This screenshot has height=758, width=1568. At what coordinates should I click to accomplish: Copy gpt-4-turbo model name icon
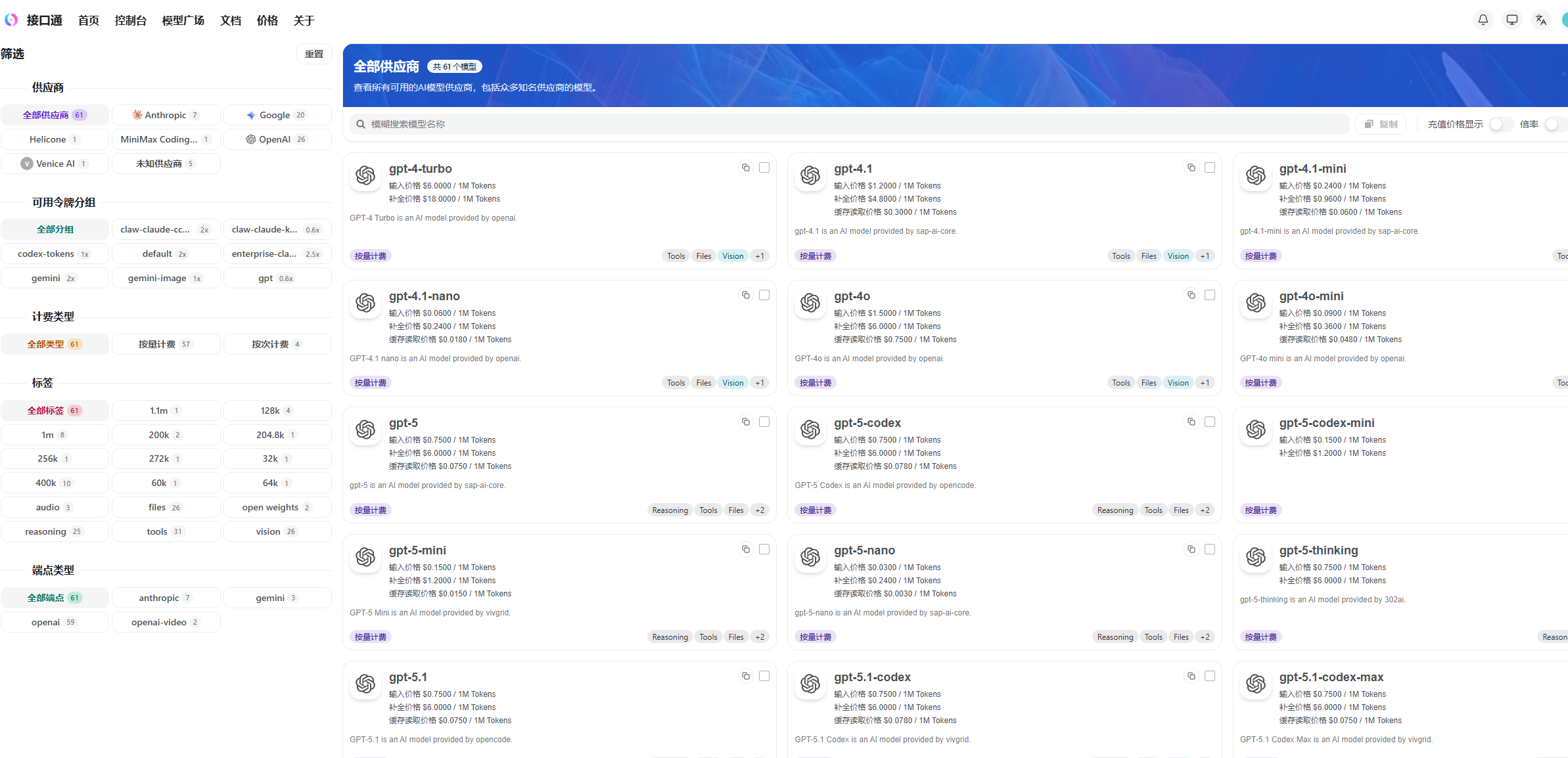point(746,167)
